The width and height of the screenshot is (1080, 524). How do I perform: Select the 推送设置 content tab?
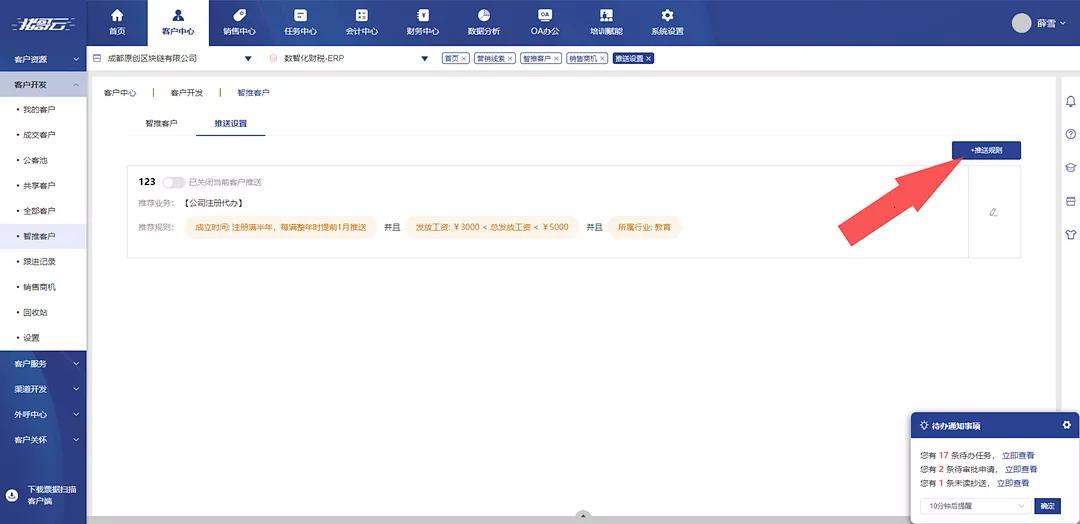click(x=231, y=123)
